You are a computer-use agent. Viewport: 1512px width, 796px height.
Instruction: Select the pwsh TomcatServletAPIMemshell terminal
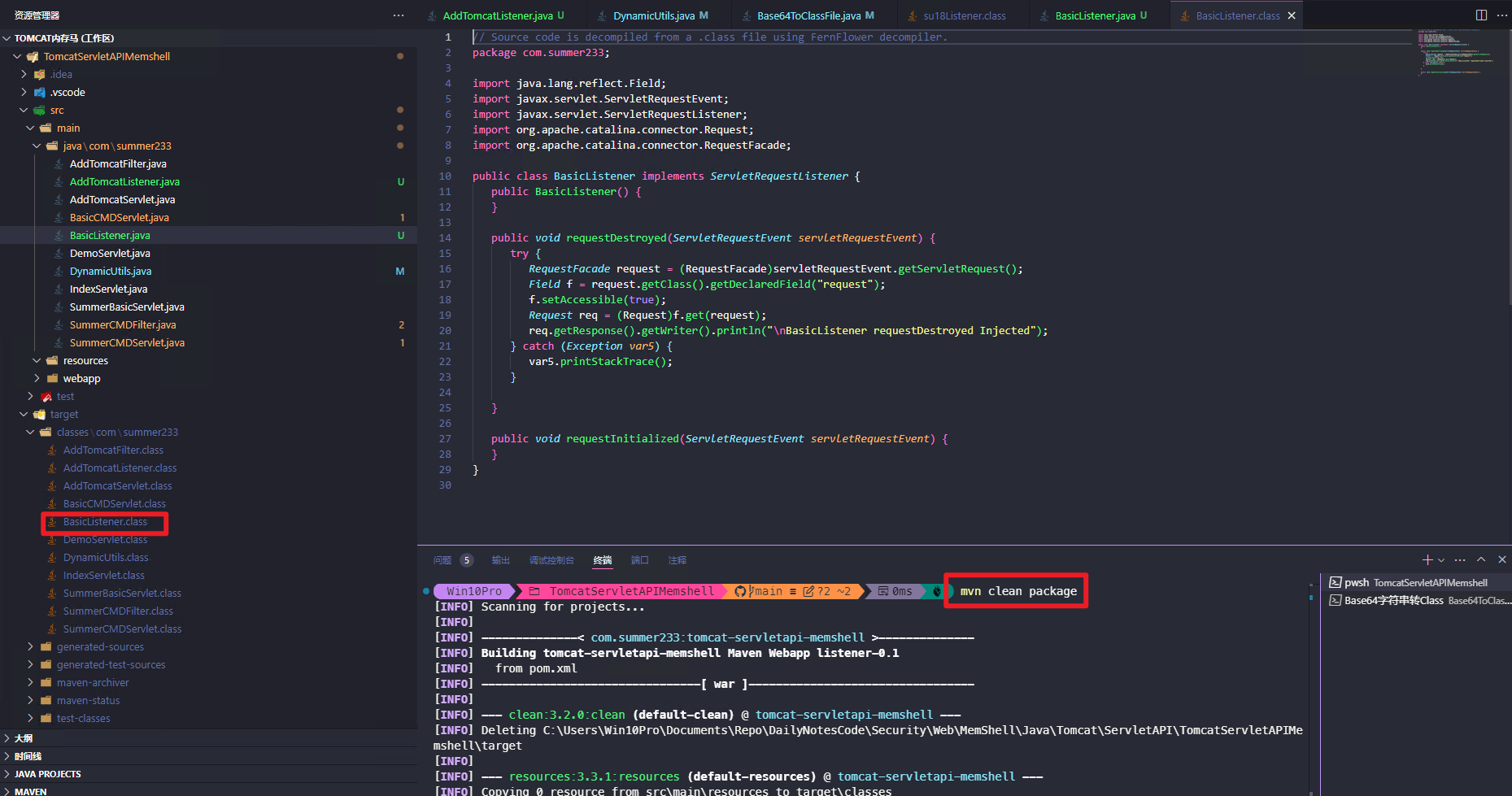1415,582
